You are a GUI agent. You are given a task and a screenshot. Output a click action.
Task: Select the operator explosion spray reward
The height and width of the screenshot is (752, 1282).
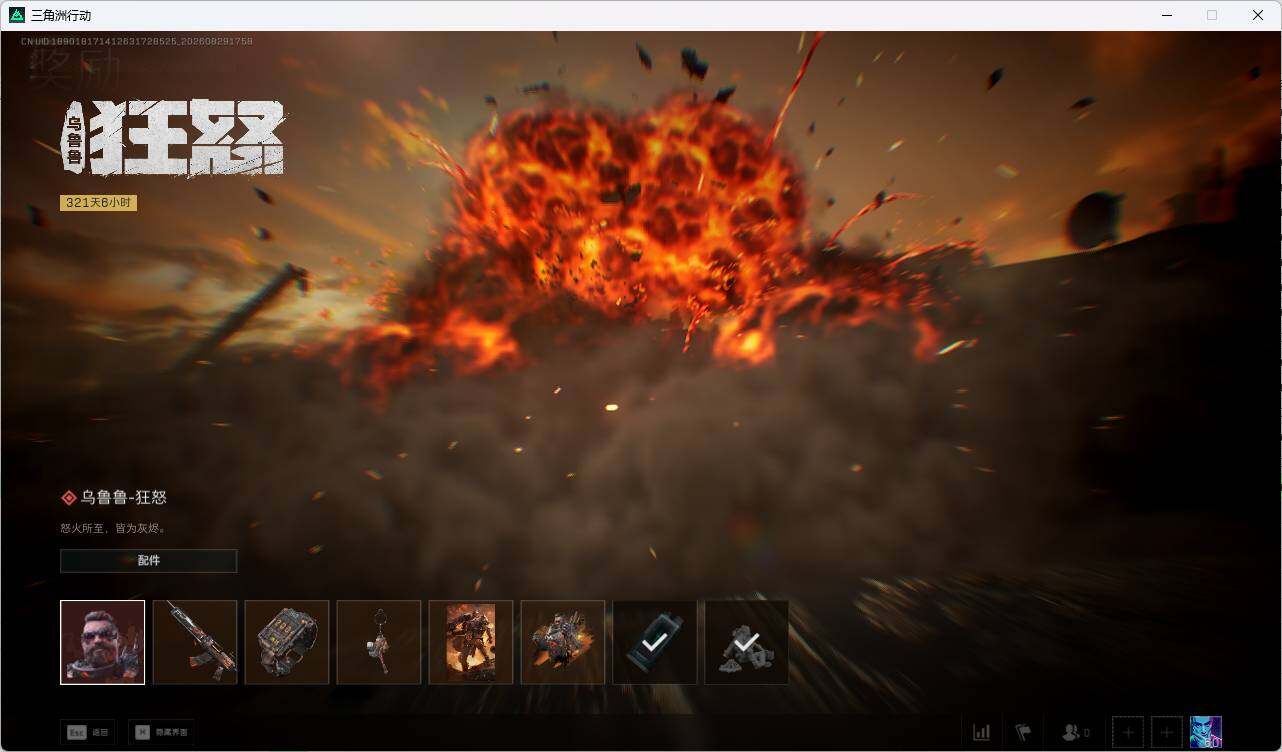[563, 642]
